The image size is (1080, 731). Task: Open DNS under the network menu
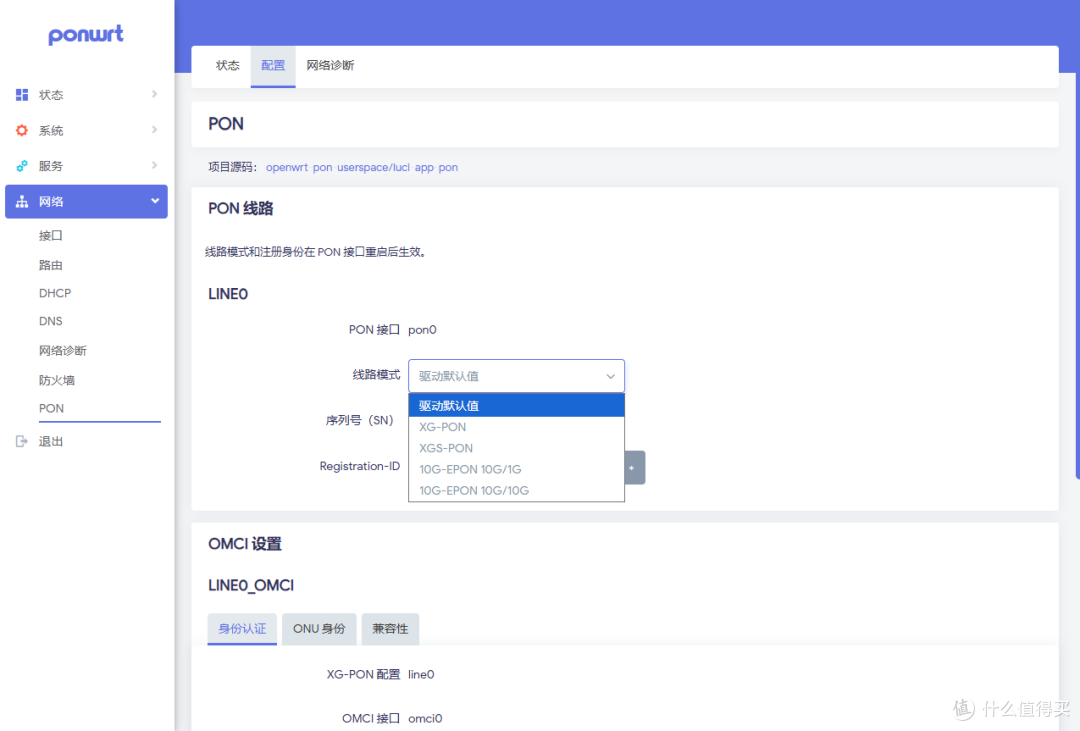(x=51, y=321)
